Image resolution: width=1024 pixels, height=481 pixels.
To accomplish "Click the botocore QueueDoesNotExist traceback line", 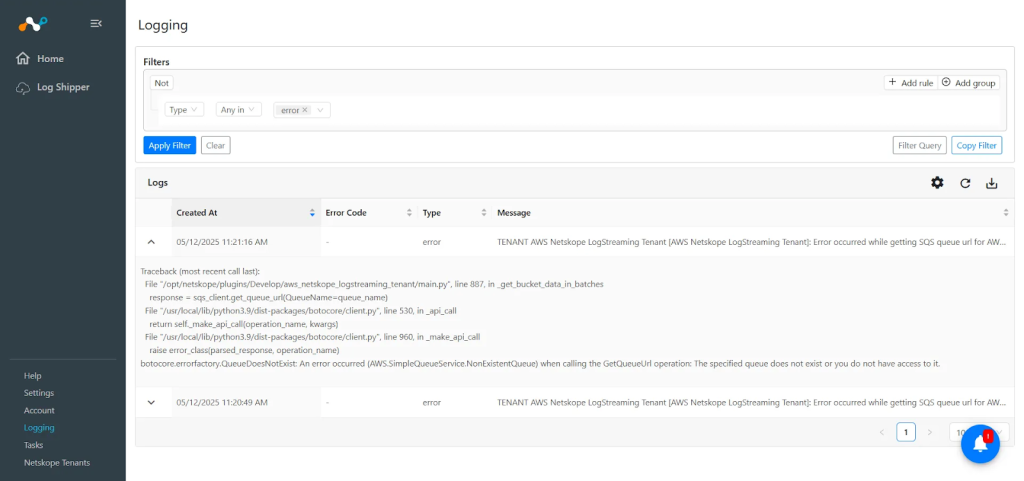I will pyautogui.click(x=540, y=364).
